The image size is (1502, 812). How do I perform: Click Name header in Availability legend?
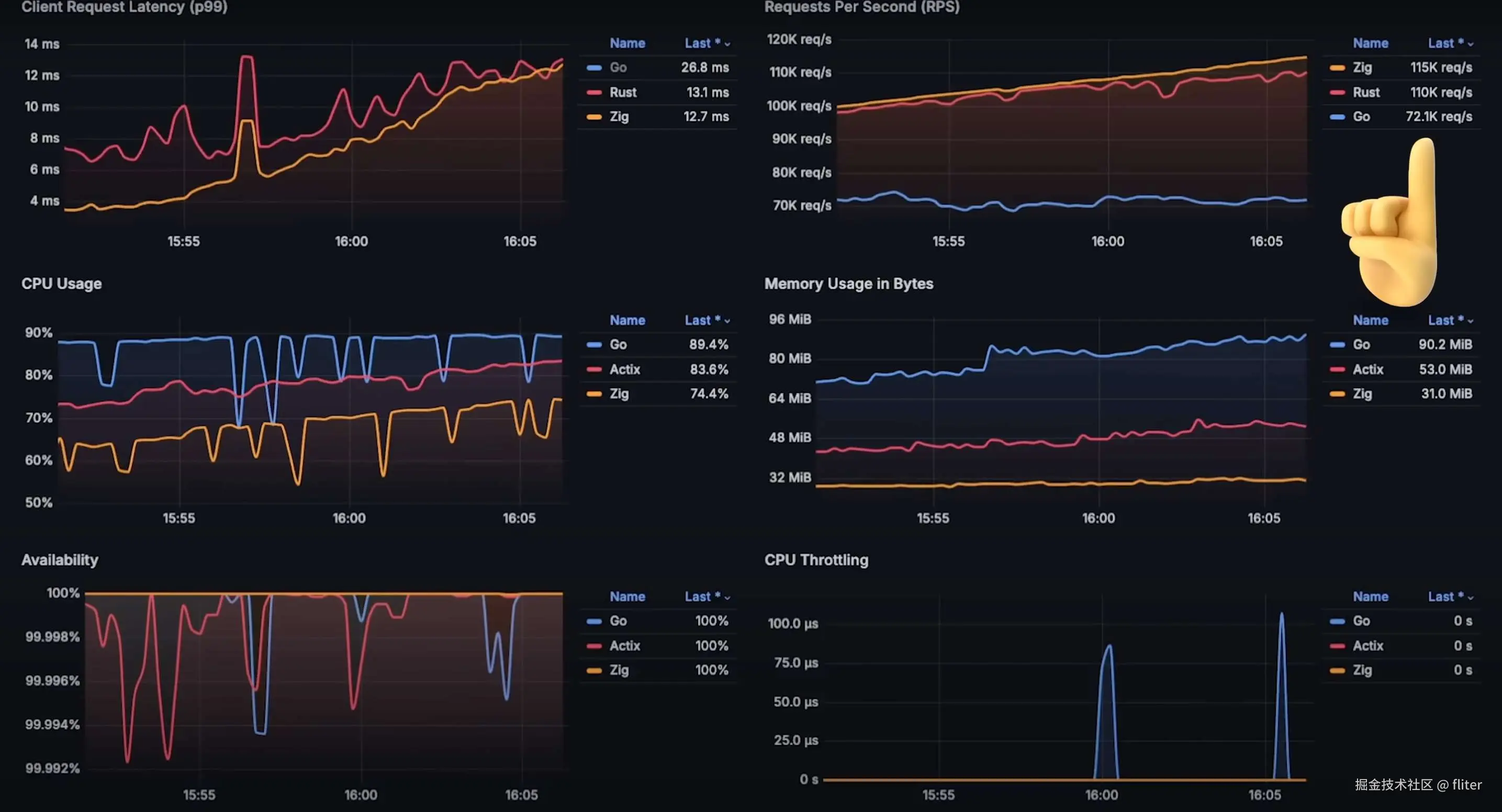pyautogui.click(x=627, y=596)
